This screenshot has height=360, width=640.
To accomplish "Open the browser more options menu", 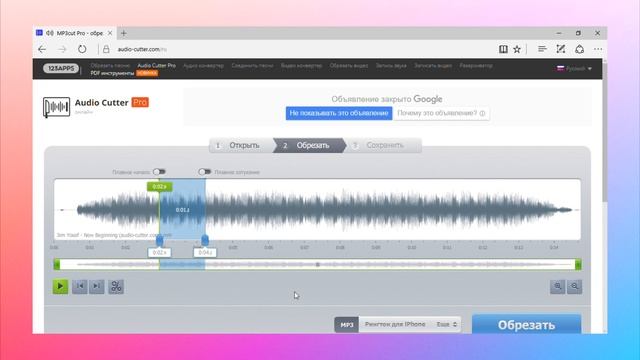I will [598, 49].
